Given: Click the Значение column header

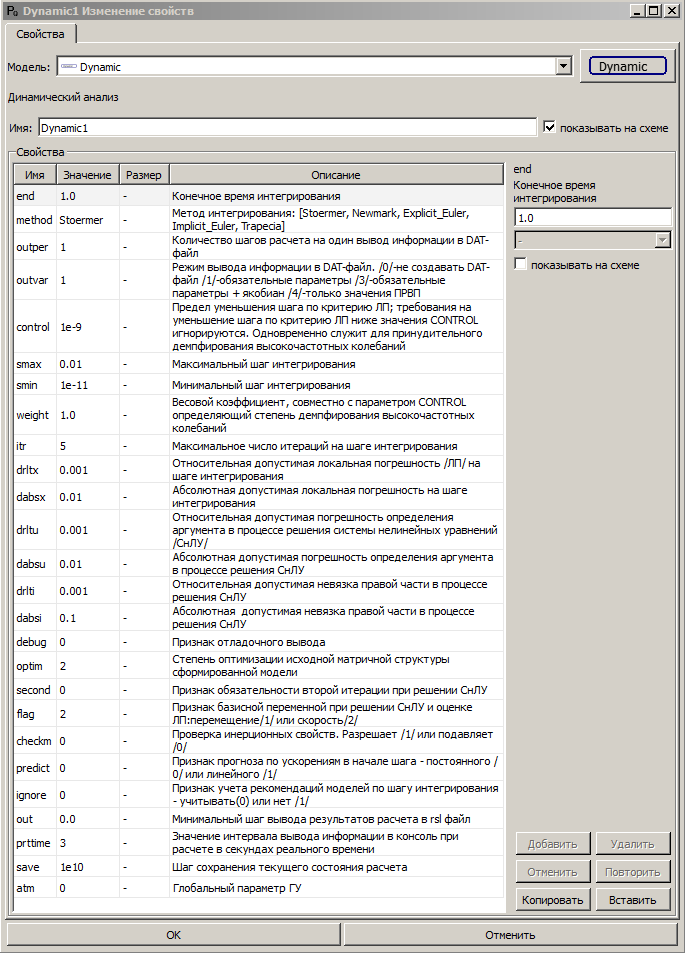Looking at the screenshot, I should [x=85, y=175].
